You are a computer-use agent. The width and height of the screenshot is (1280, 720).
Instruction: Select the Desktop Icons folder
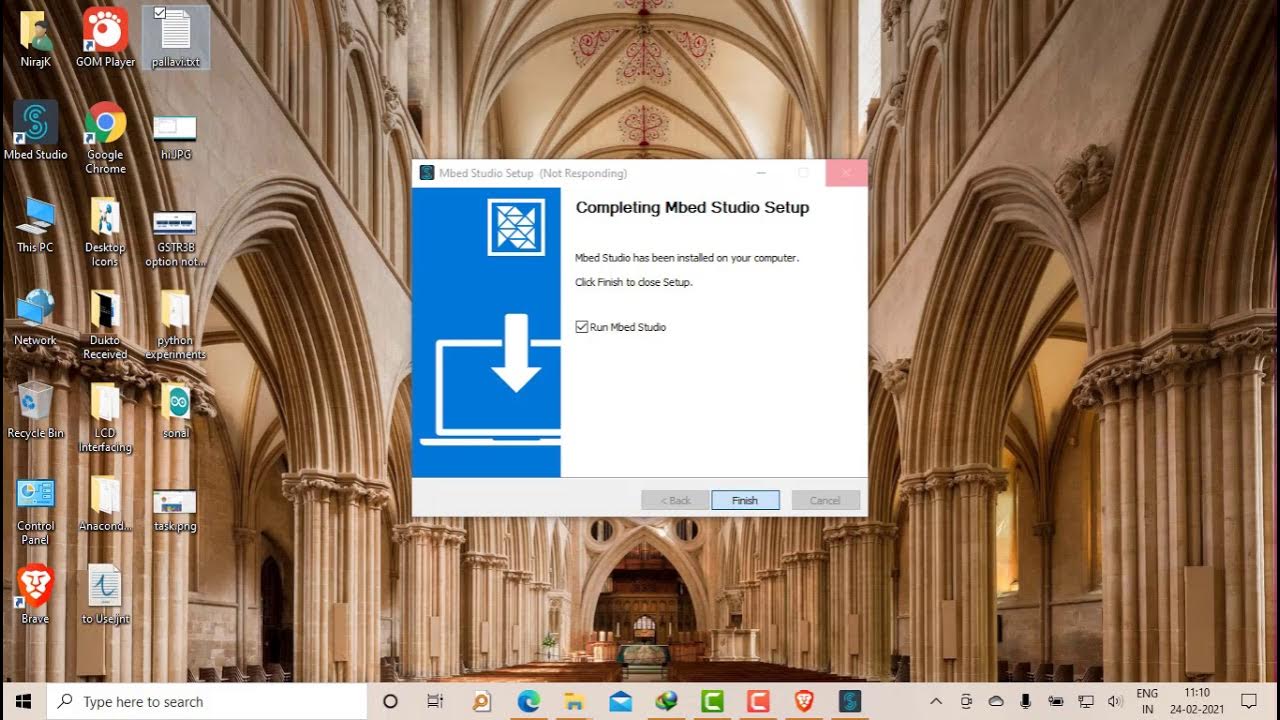[105, 232]
